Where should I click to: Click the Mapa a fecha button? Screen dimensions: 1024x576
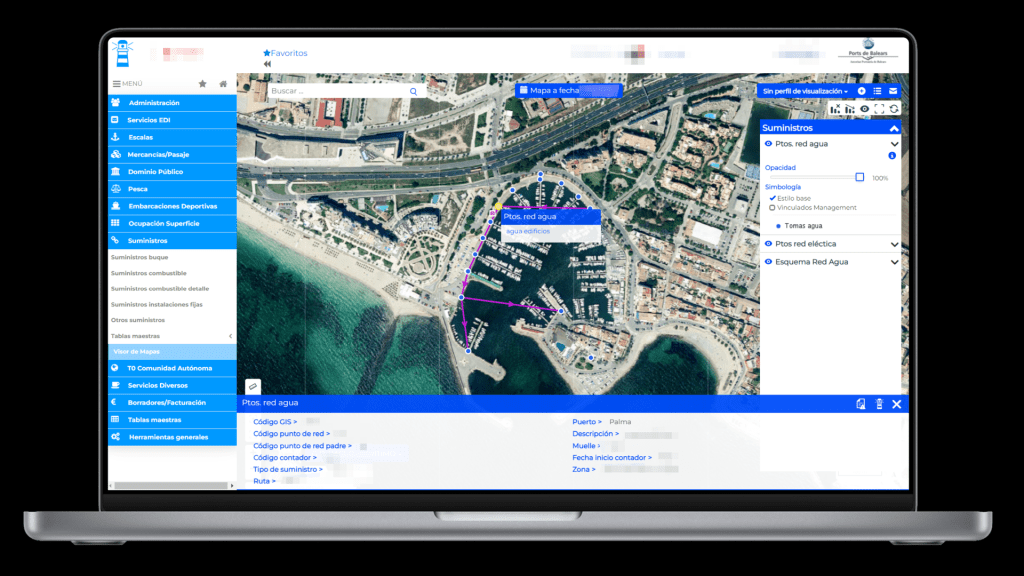tap(568, 90)
